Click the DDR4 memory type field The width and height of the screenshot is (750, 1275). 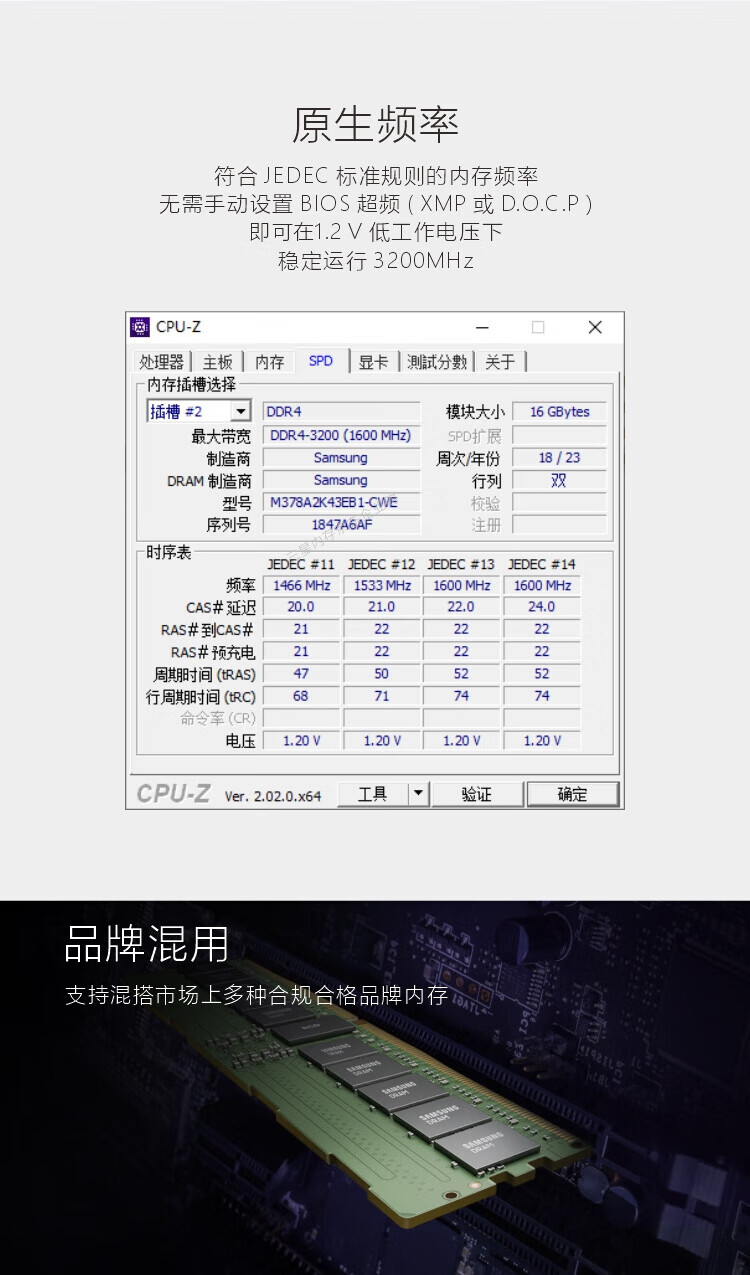point(341,412)
